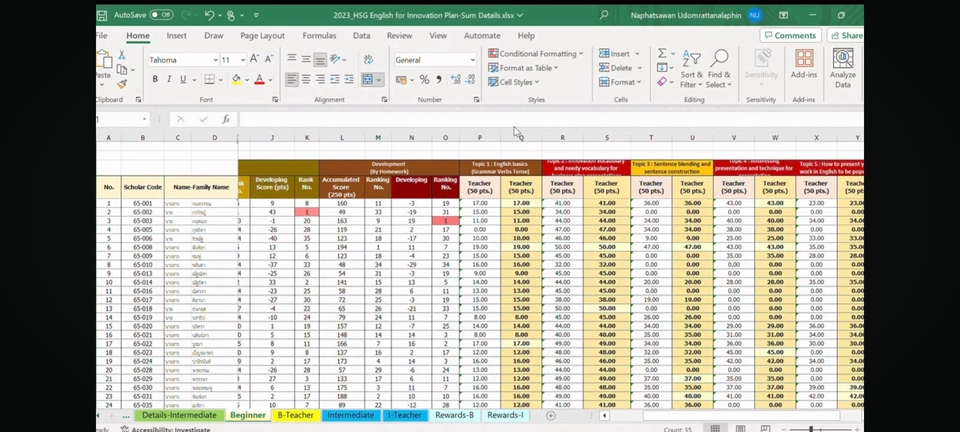960x432 pixels.
Task: Open Sort & Filter dropdown
Action: (691, 69)
